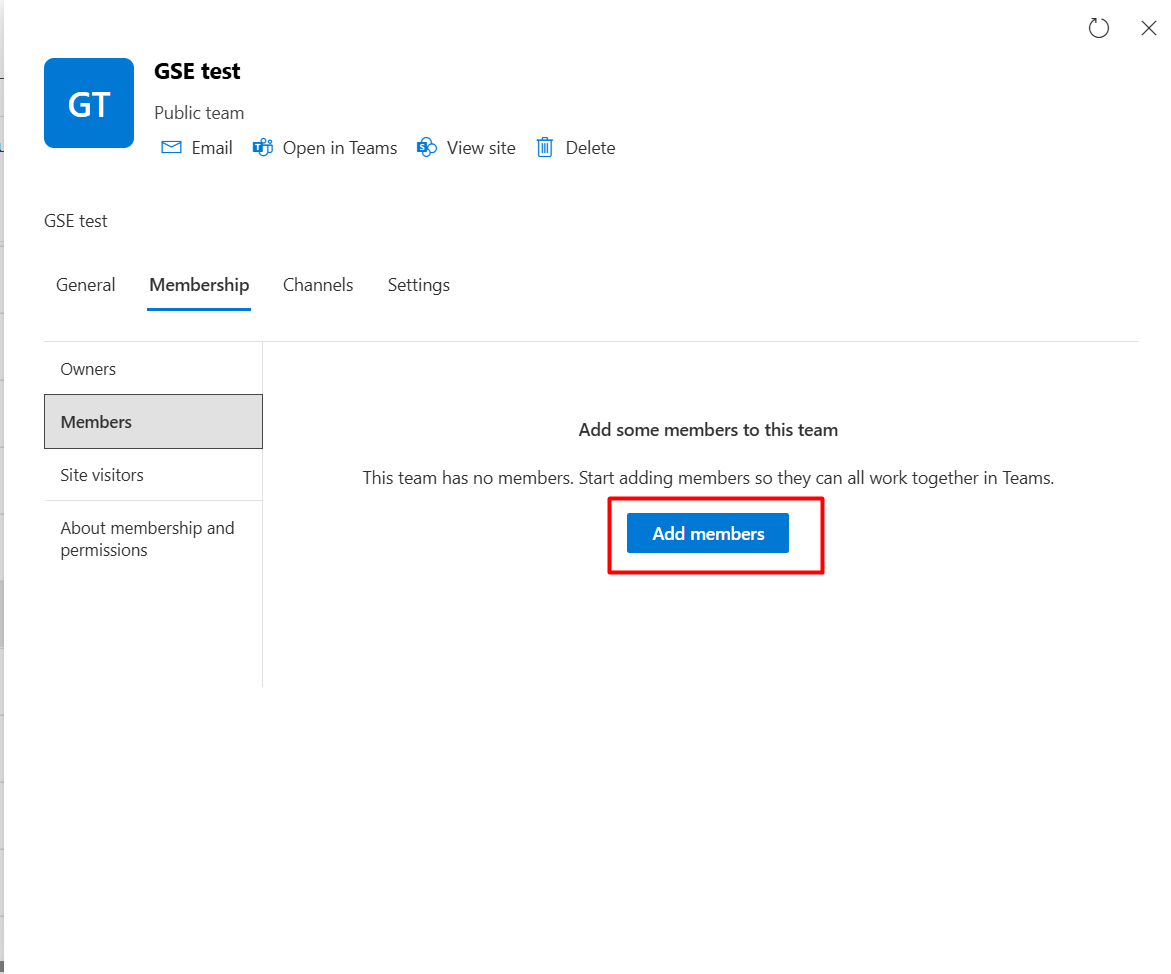Click the refresh icon at top right
Viewport: 1171px width, 974px height.
1098,28
